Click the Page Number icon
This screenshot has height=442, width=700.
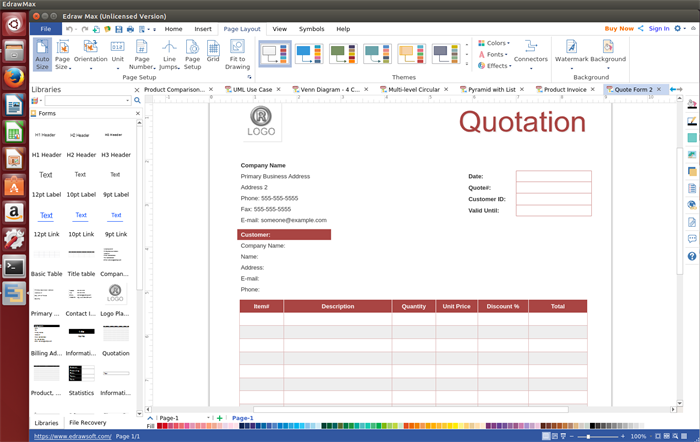click(x=142, y=55)
